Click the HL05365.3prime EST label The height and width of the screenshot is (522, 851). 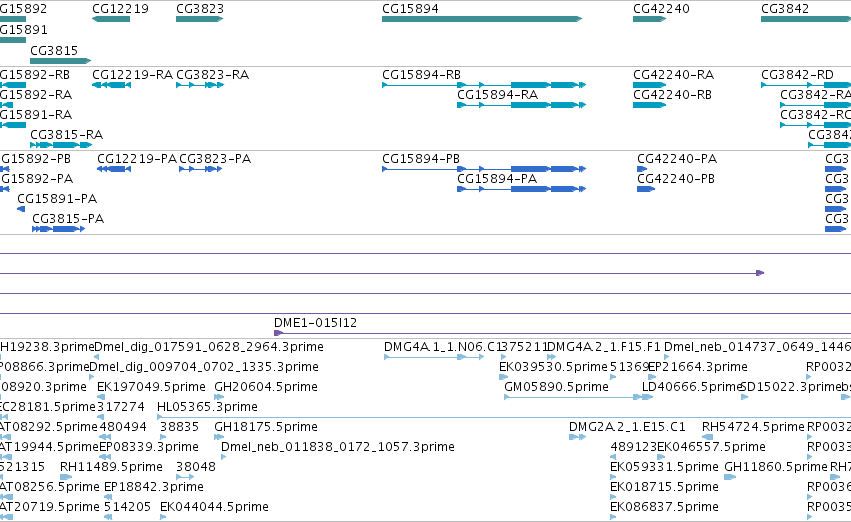207,407
